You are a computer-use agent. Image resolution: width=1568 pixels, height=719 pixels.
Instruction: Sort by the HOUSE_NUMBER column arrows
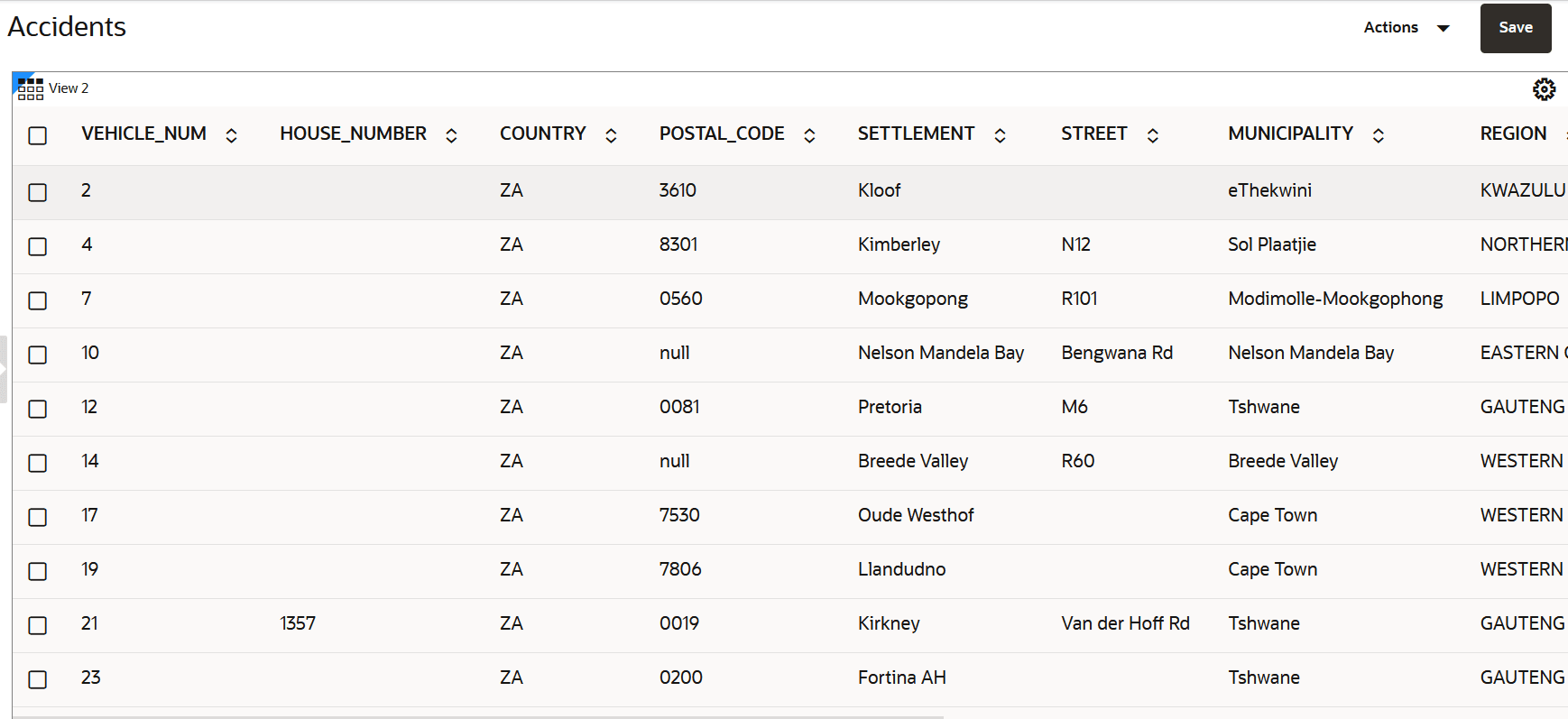point(452,135)
